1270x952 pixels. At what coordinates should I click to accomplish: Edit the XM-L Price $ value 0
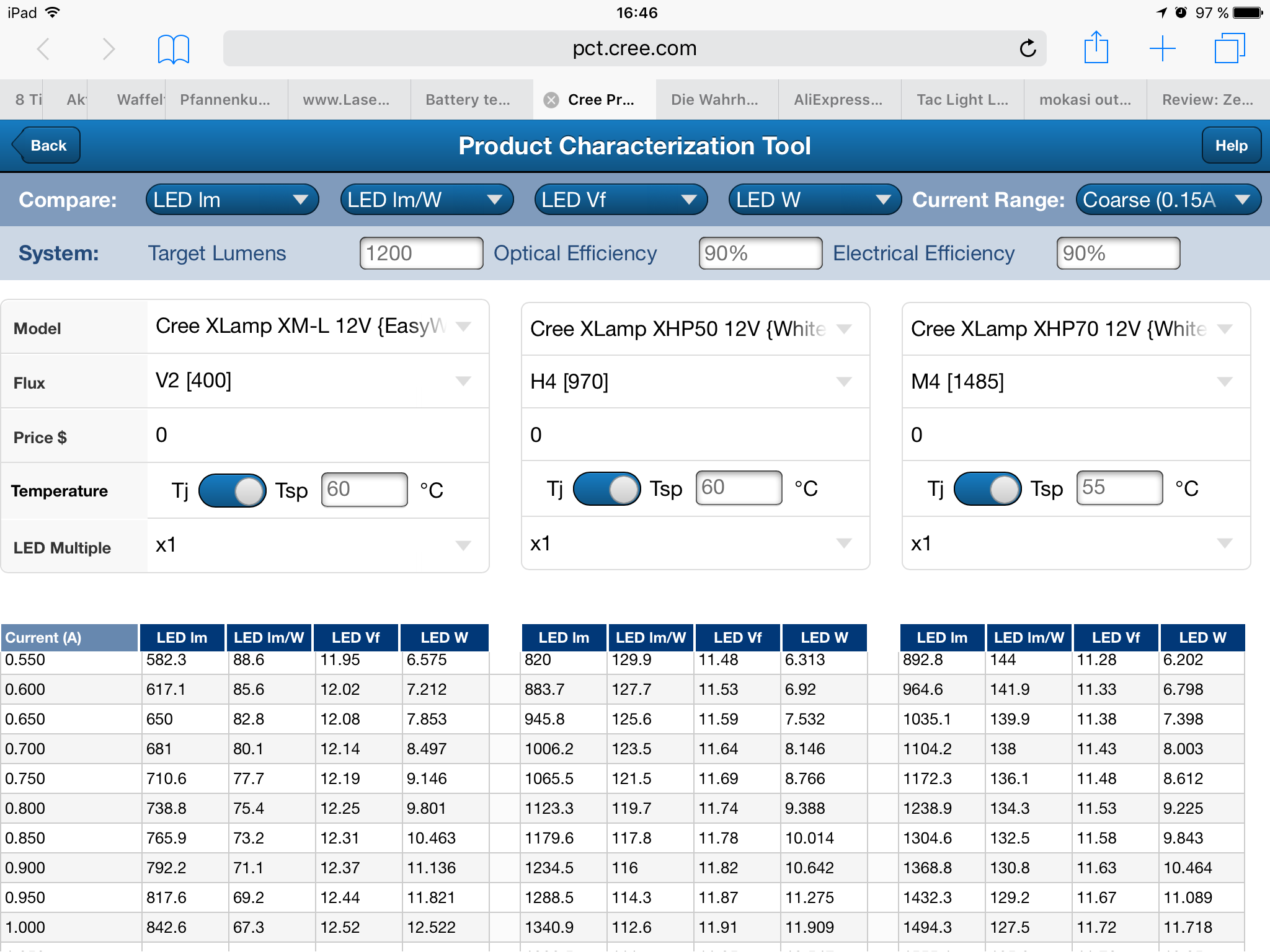317,435
